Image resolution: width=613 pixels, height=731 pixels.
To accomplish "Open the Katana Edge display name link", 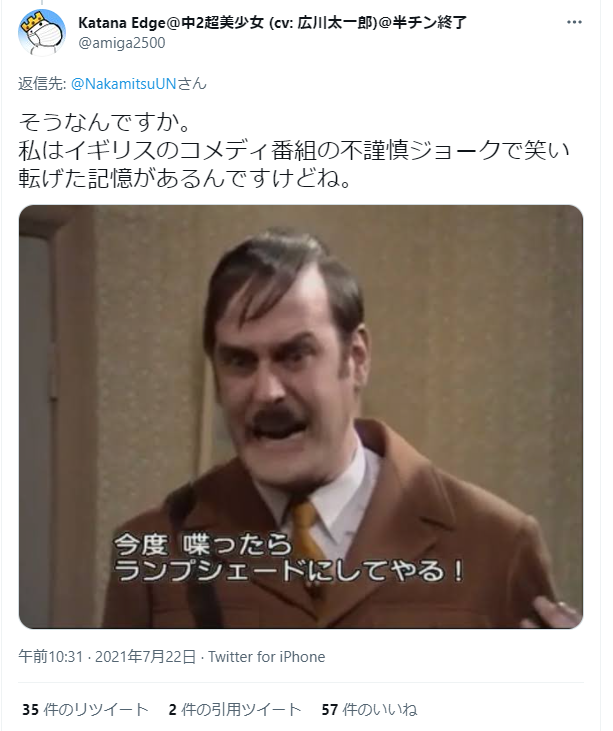I will coord(272,22).
